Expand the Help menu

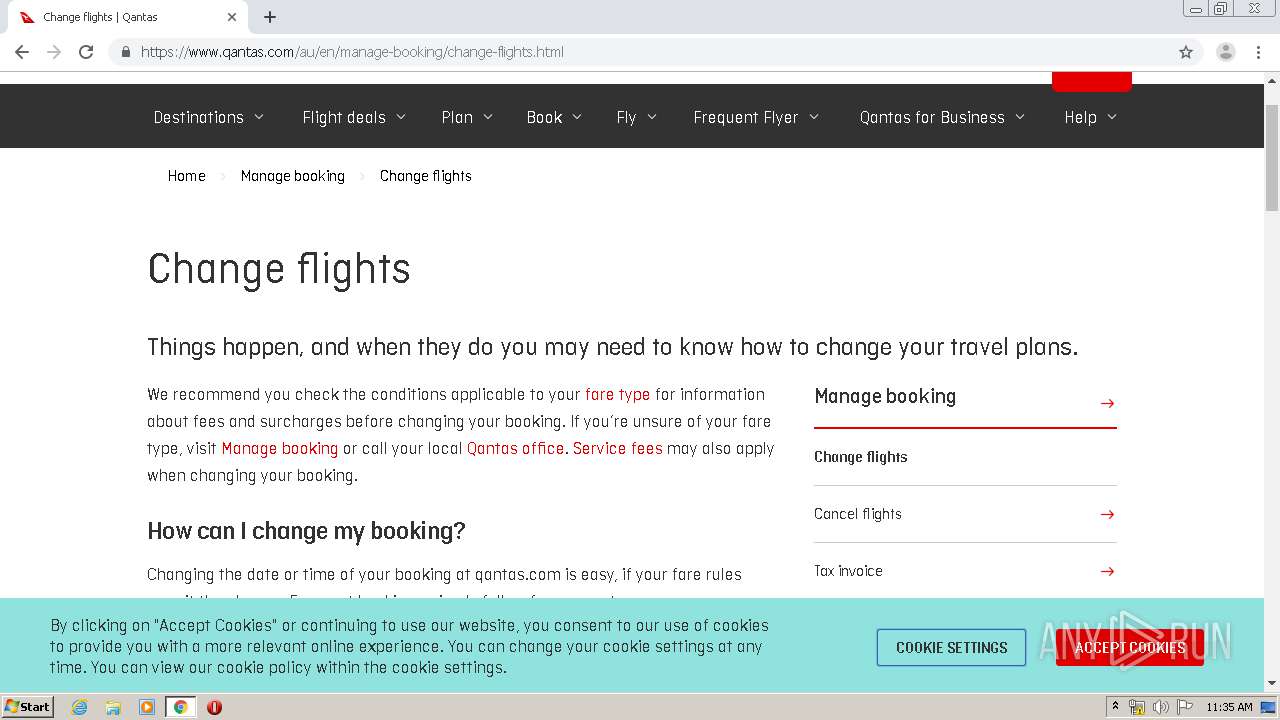1090,117
